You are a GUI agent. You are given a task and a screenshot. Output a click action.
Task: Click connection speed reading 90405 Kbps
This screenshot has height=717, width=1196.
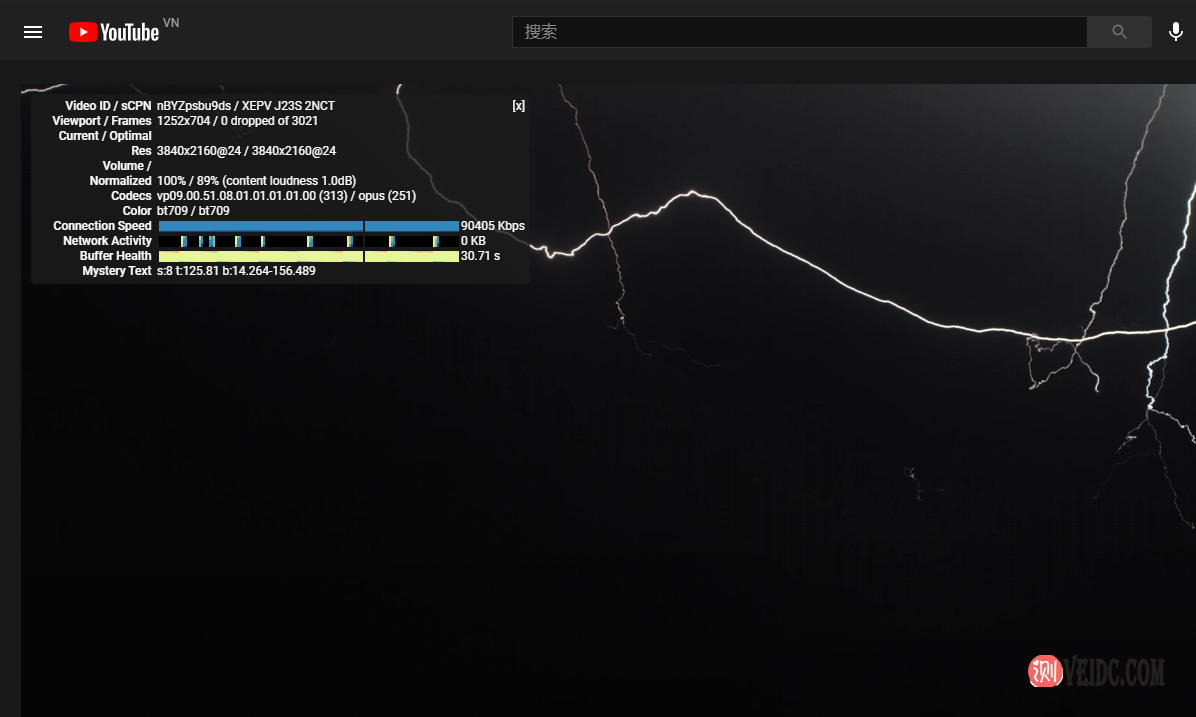pyautogui.click(x=493, y=226)
